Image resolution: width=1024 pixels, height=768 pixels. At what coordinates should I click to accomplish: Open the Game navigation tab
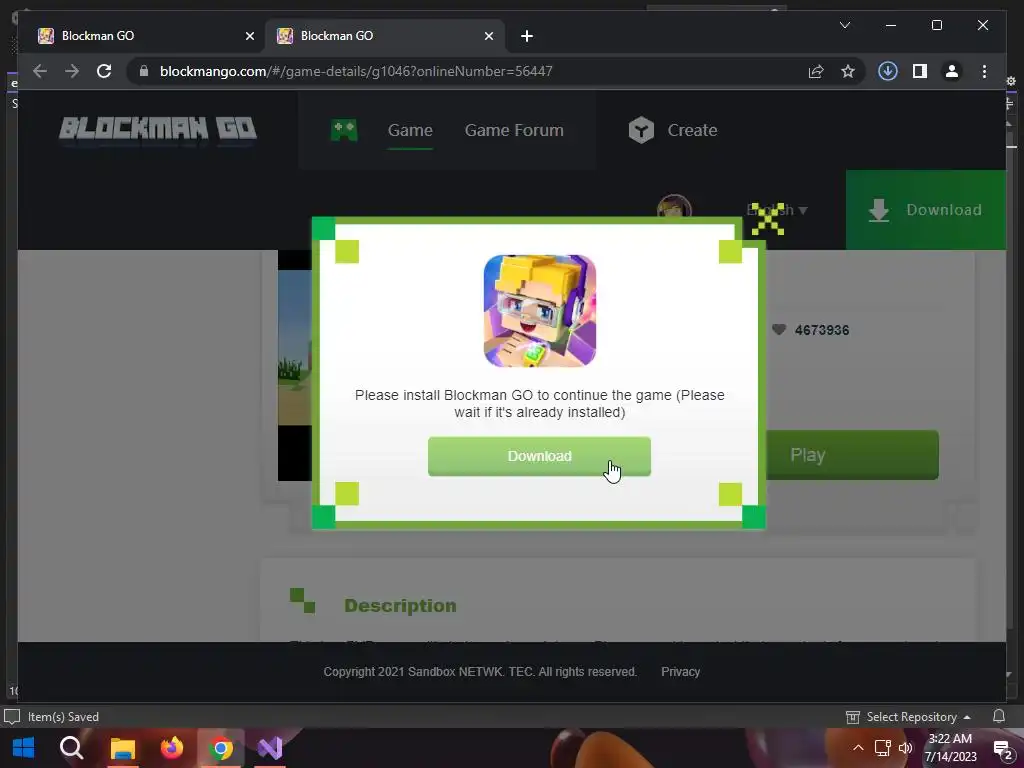point(410,130)
